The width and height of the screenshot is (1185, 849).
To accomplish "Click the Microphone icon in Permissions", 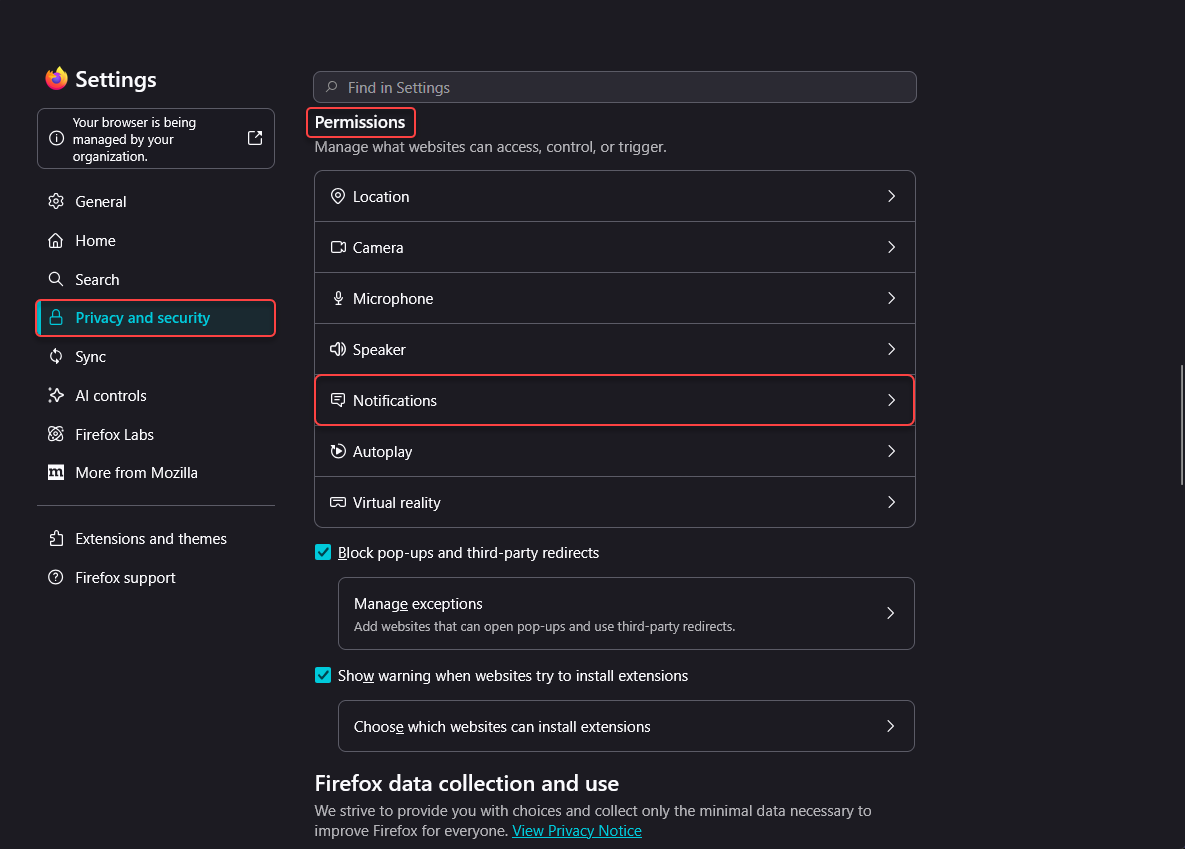I will 338,299.
